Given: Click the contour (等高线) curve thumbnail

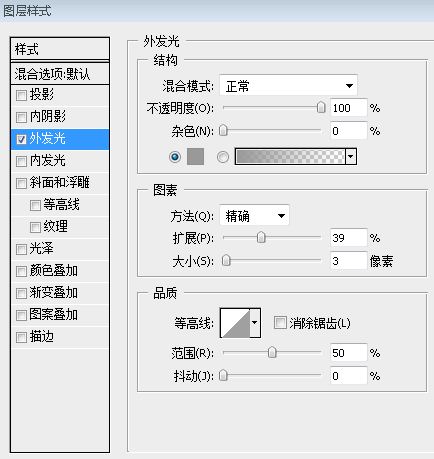Looking at the screenshot, I should pos(235,323).
